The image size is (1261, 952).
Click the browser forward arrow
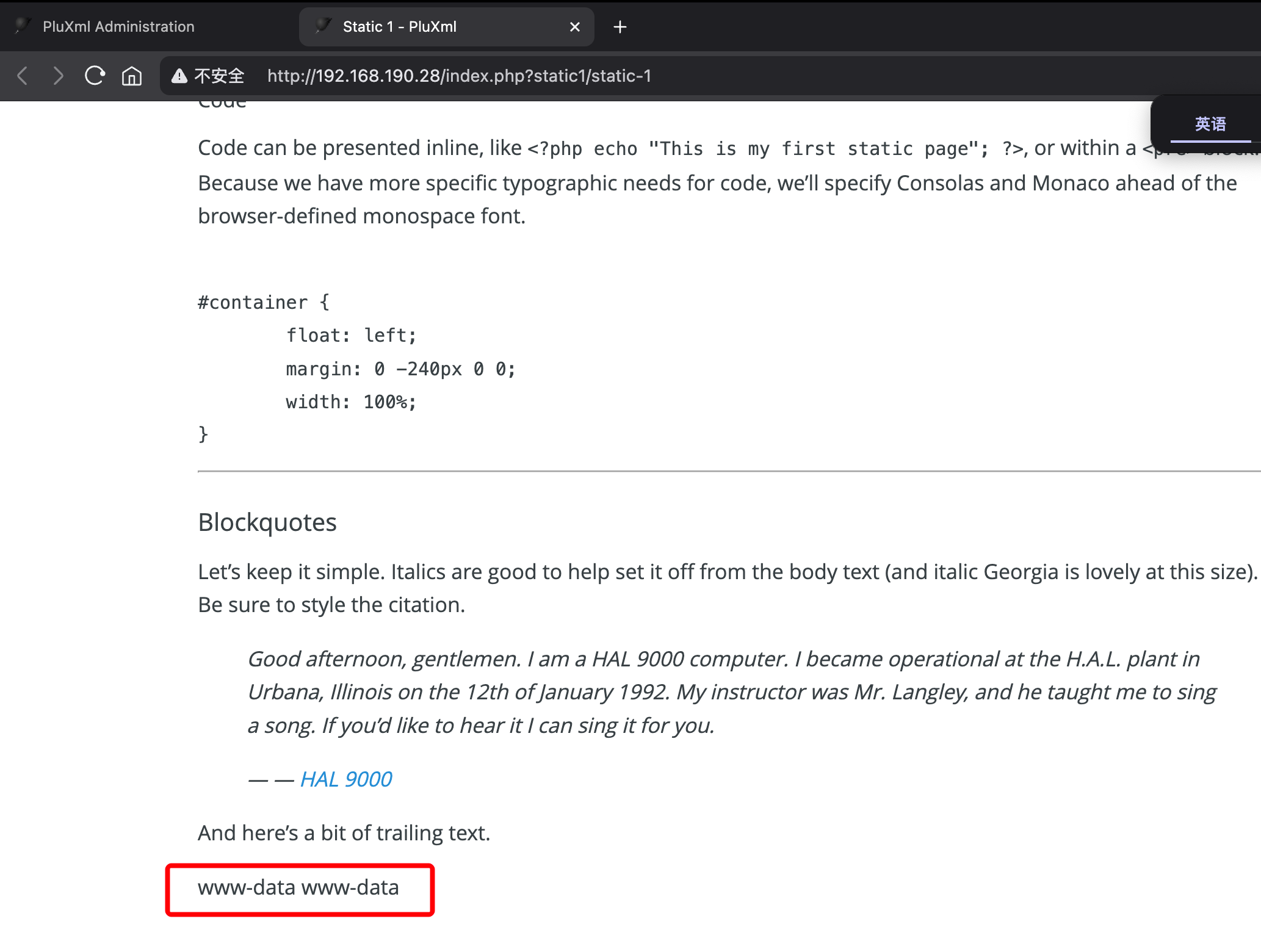[x=58, y=76]
